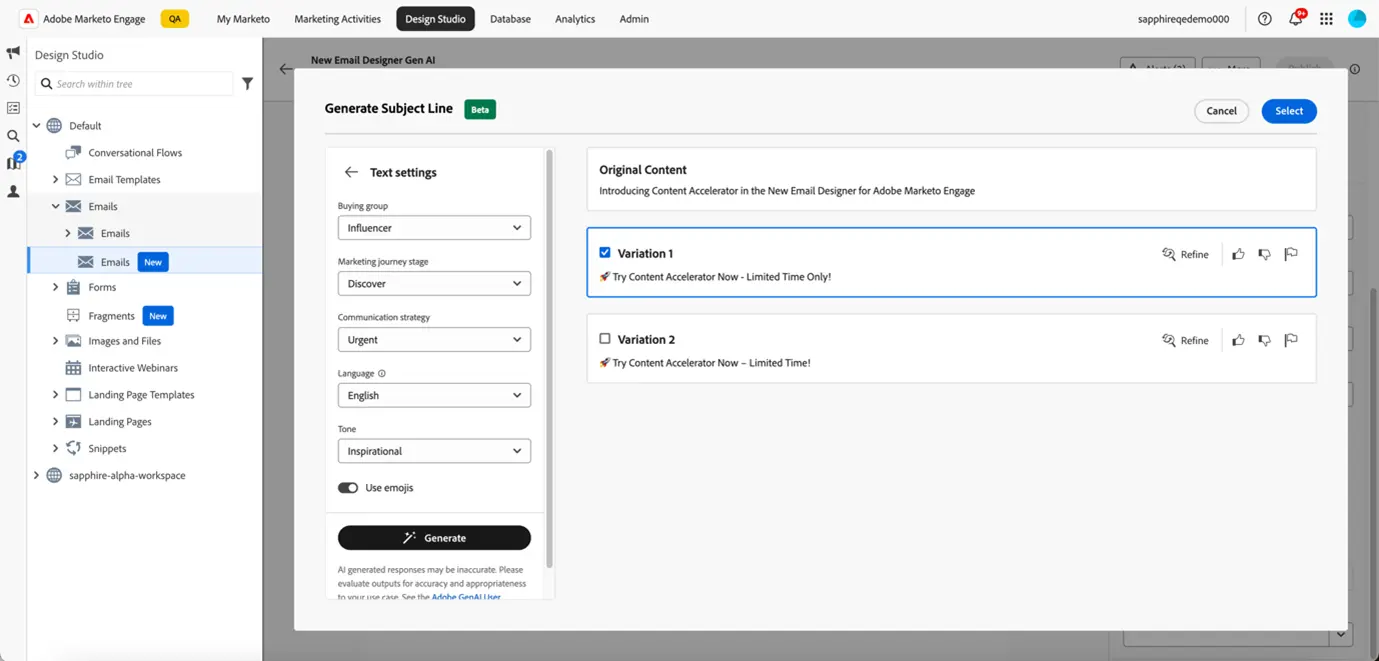Flag Variation 2

coord(1291,340)
